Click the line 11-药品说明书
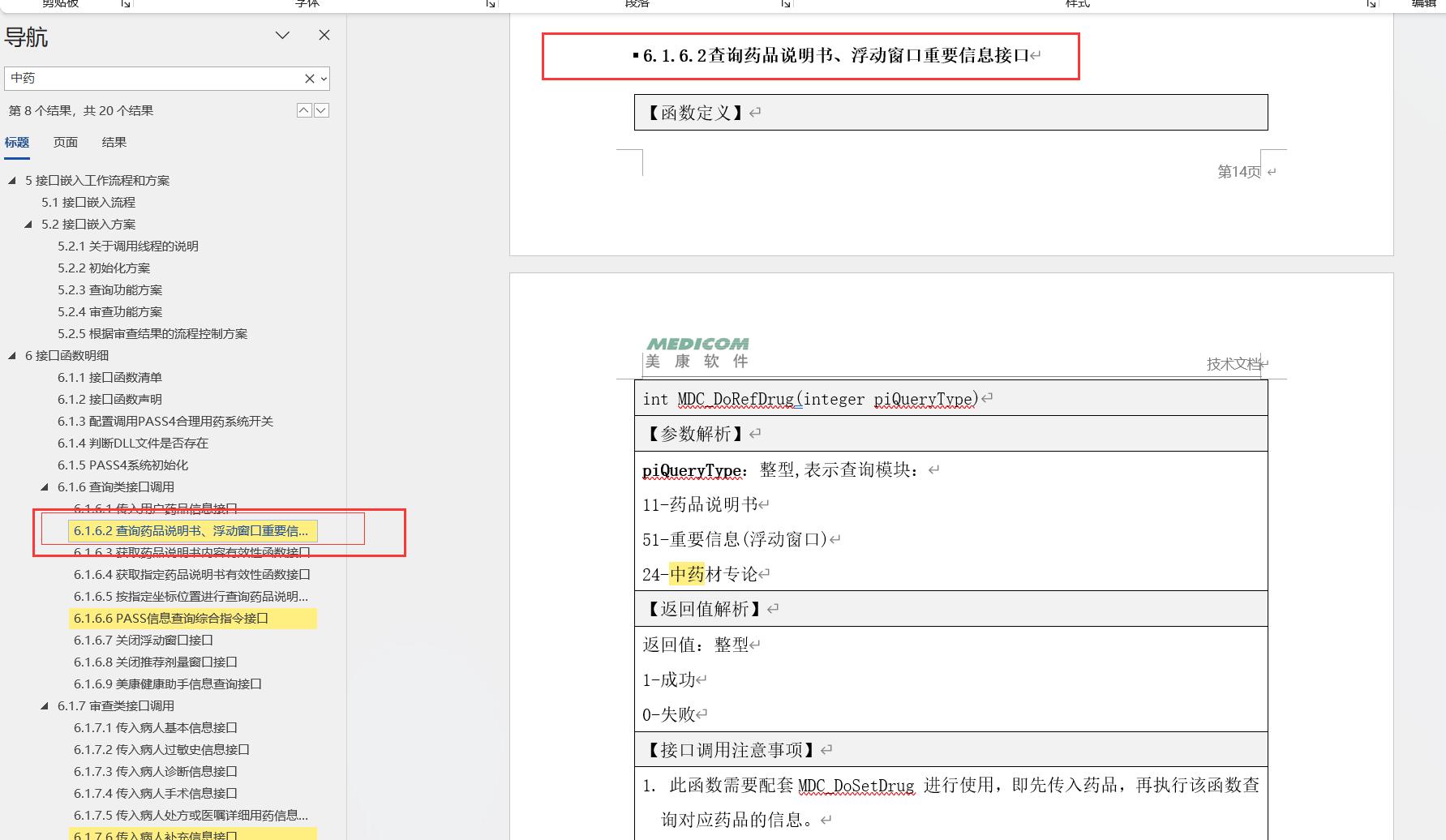Screen dimensions: 1446x840 click(700, 505)
